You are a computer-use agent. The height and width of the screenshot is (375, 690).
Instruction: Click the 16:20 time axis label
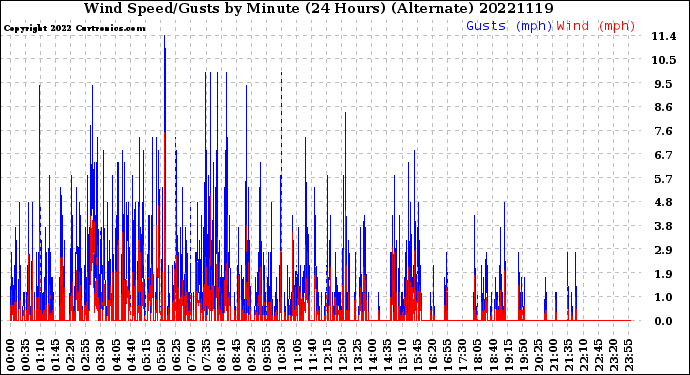tap(432, 354)
